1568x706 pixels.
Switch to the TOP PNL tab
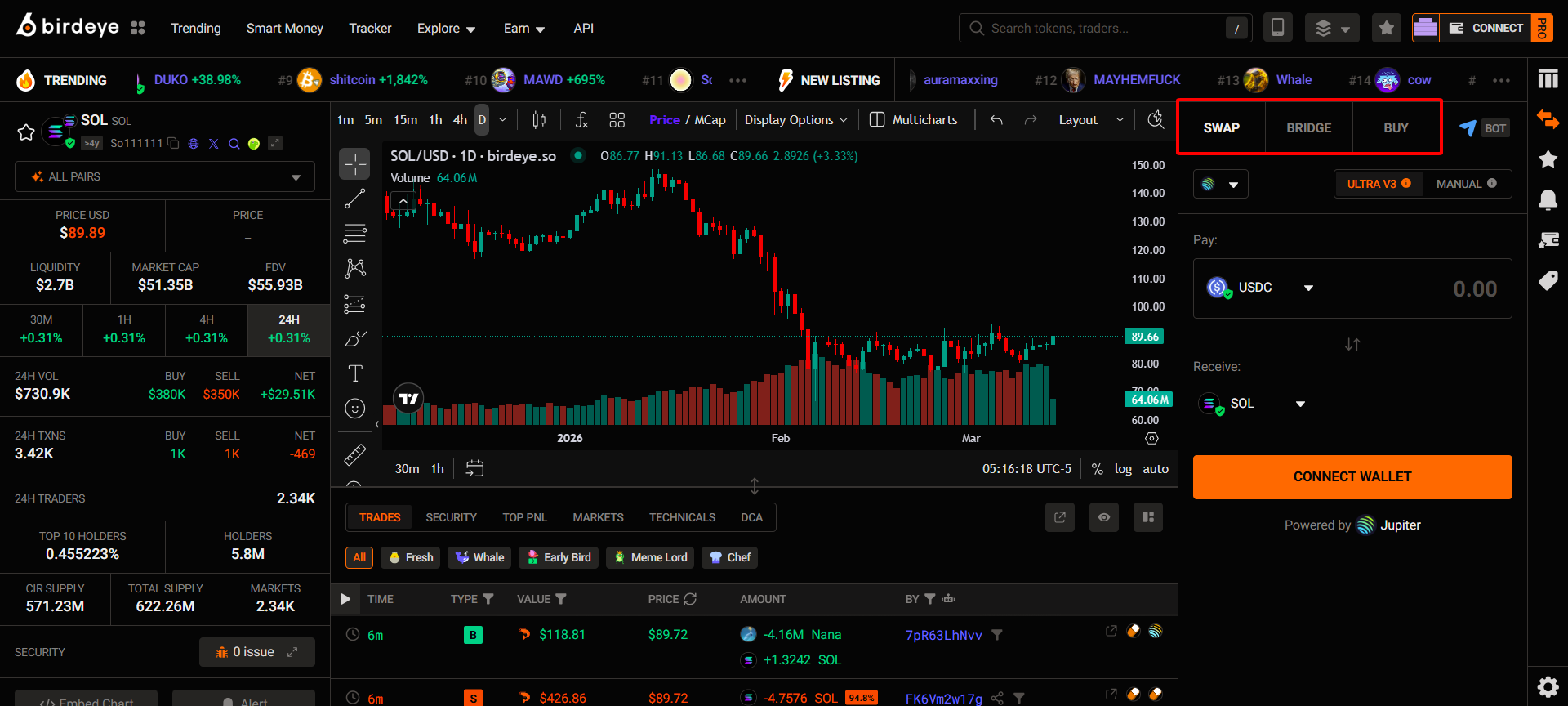point(524,517)
